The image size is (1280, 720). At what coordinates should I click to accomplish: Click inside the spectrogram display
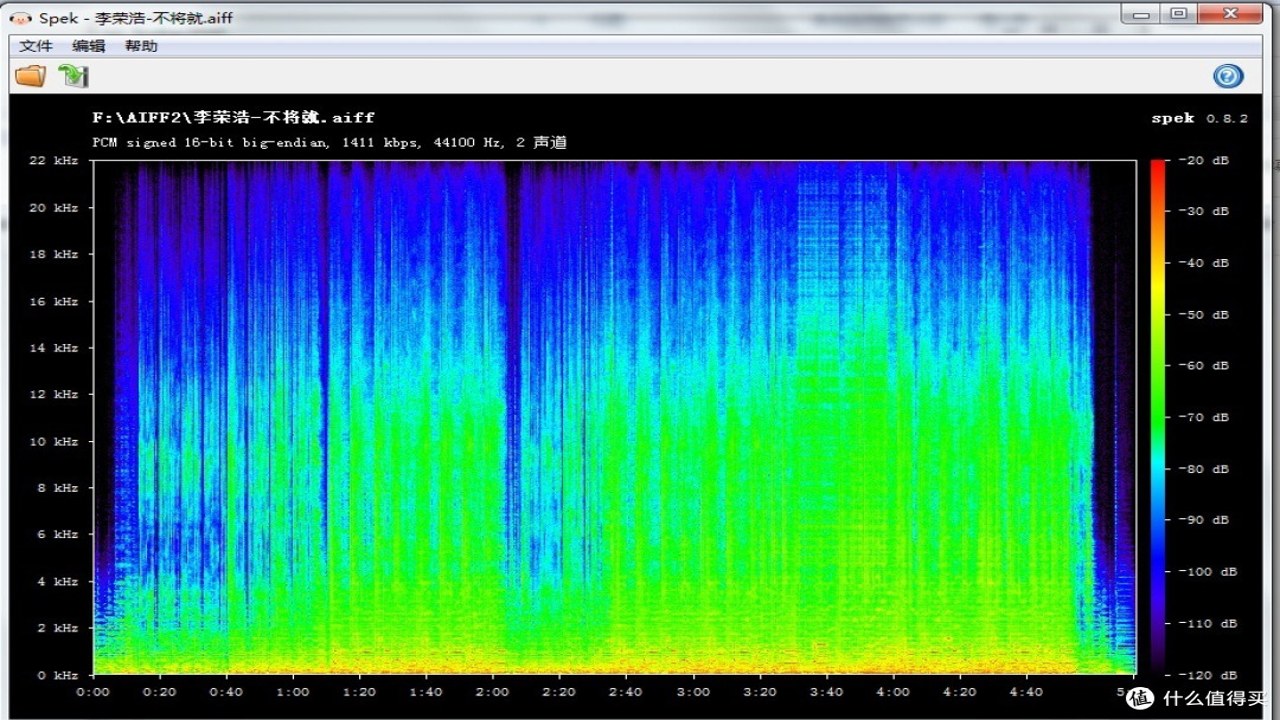tap(614, 417)
